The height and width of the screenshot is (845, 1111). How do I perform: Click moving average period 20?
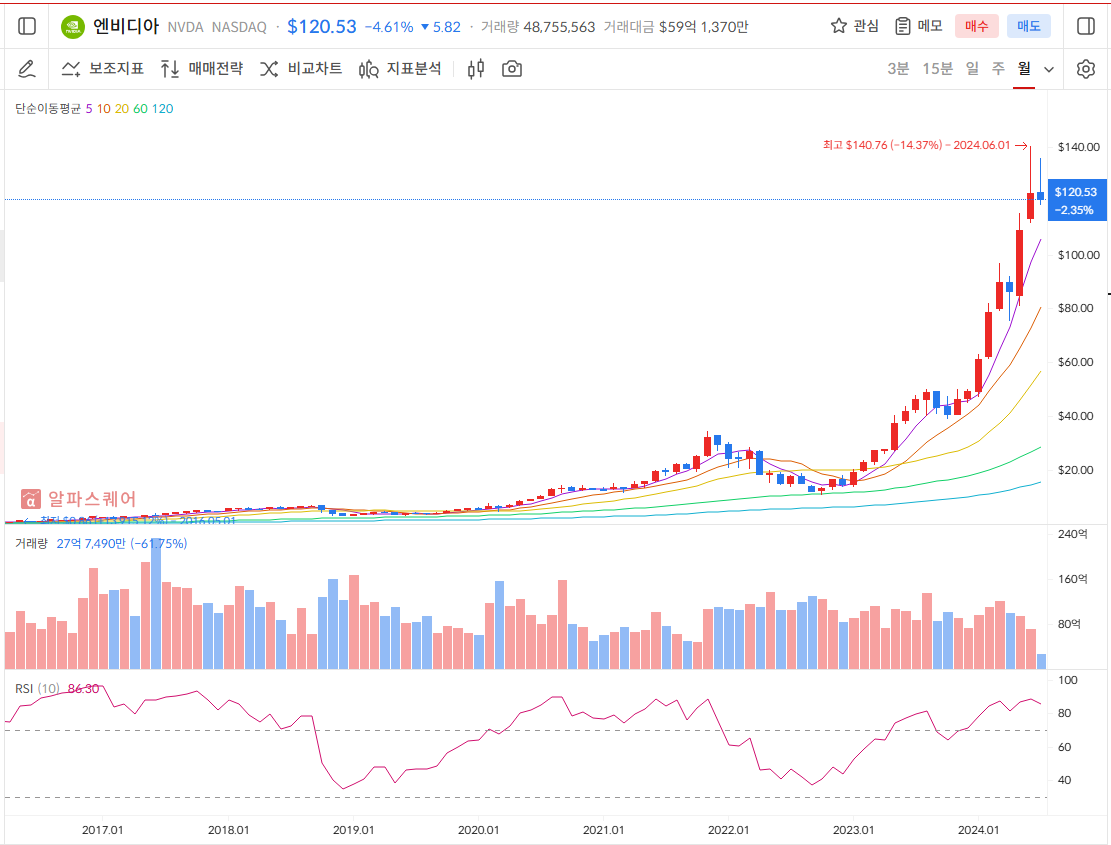point(122,108)
